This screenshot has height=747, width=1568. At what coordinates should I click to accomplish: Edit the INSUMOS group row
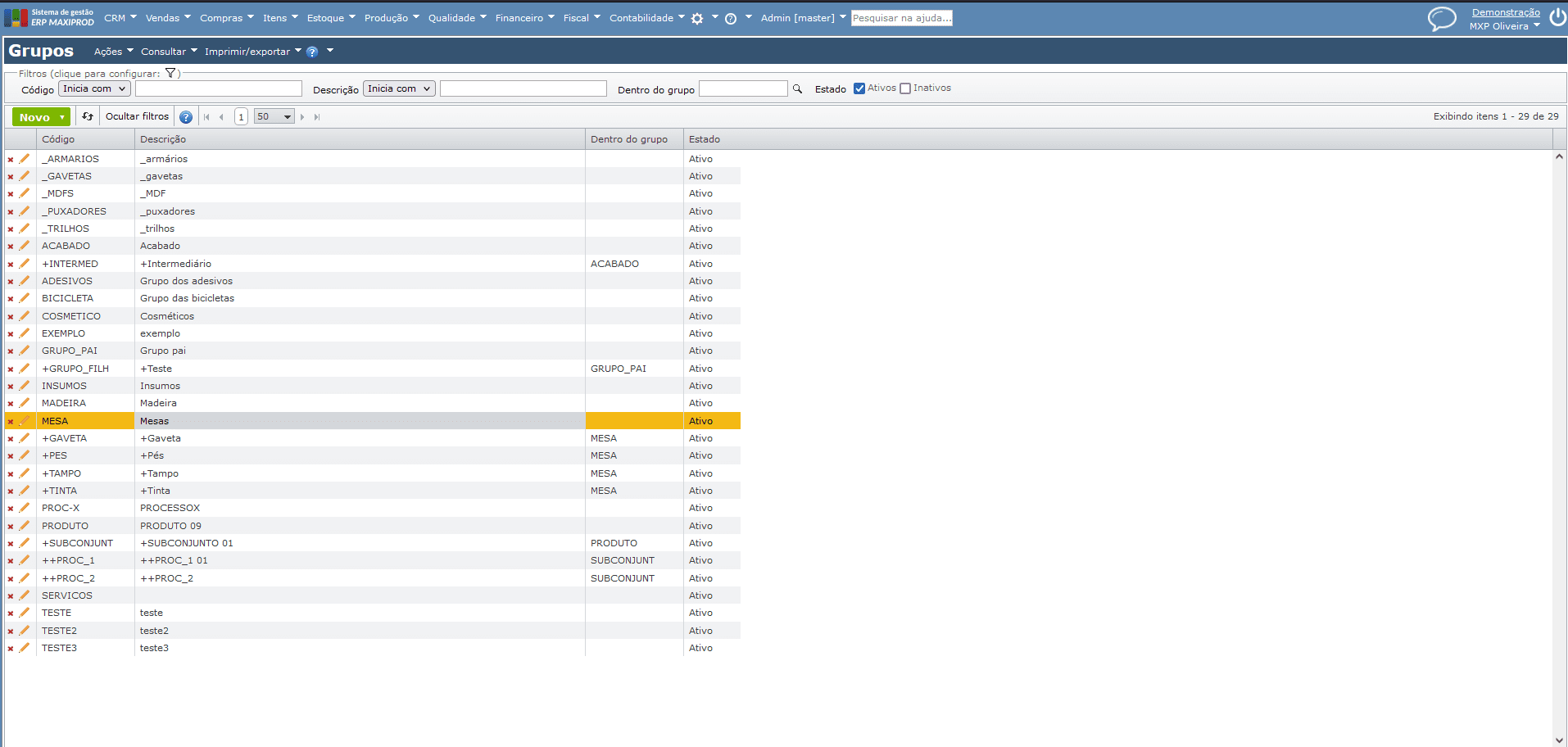[x=25, y=386]
